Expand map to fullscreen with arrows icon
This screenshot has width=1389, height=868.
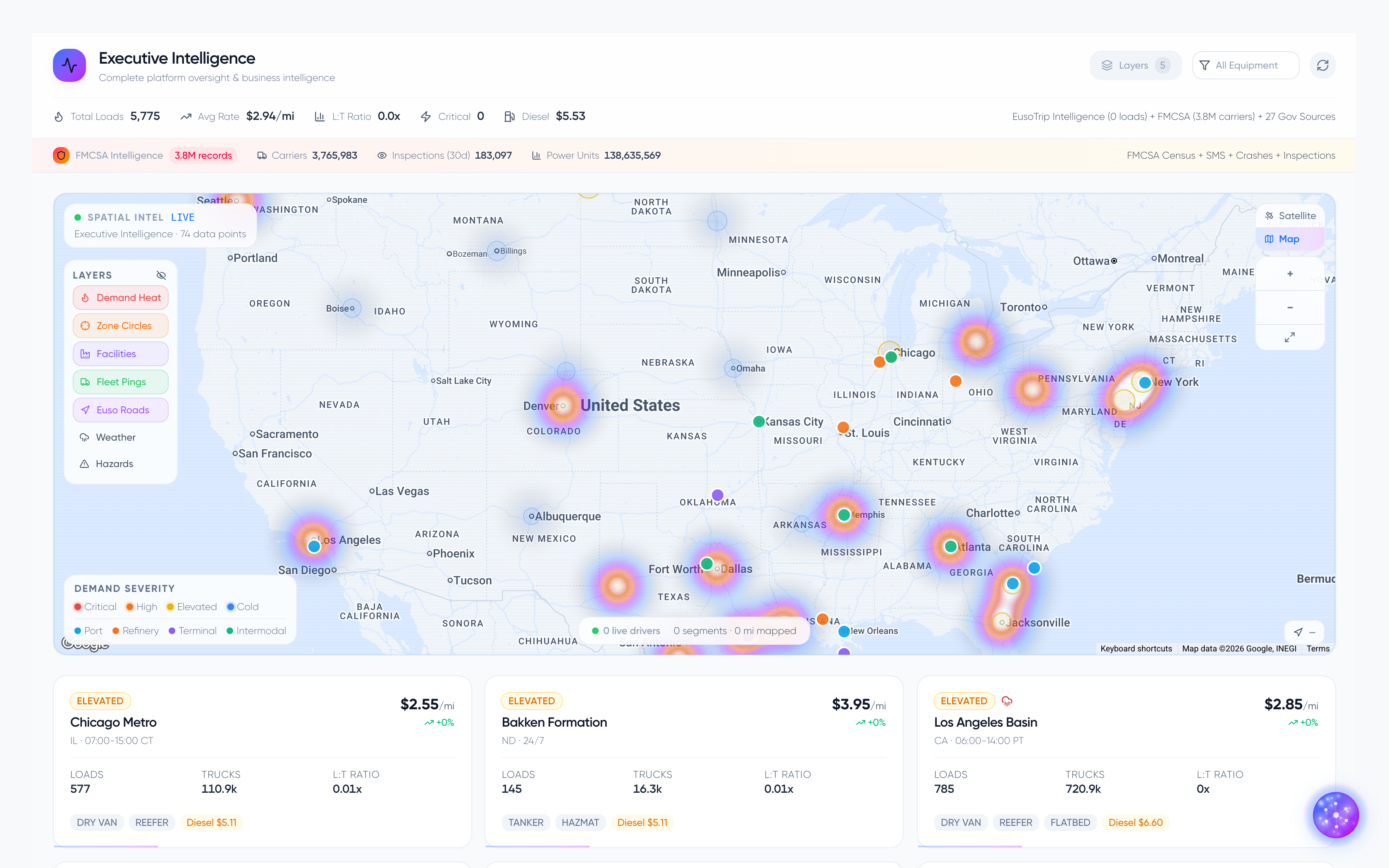pos(1290,338)
